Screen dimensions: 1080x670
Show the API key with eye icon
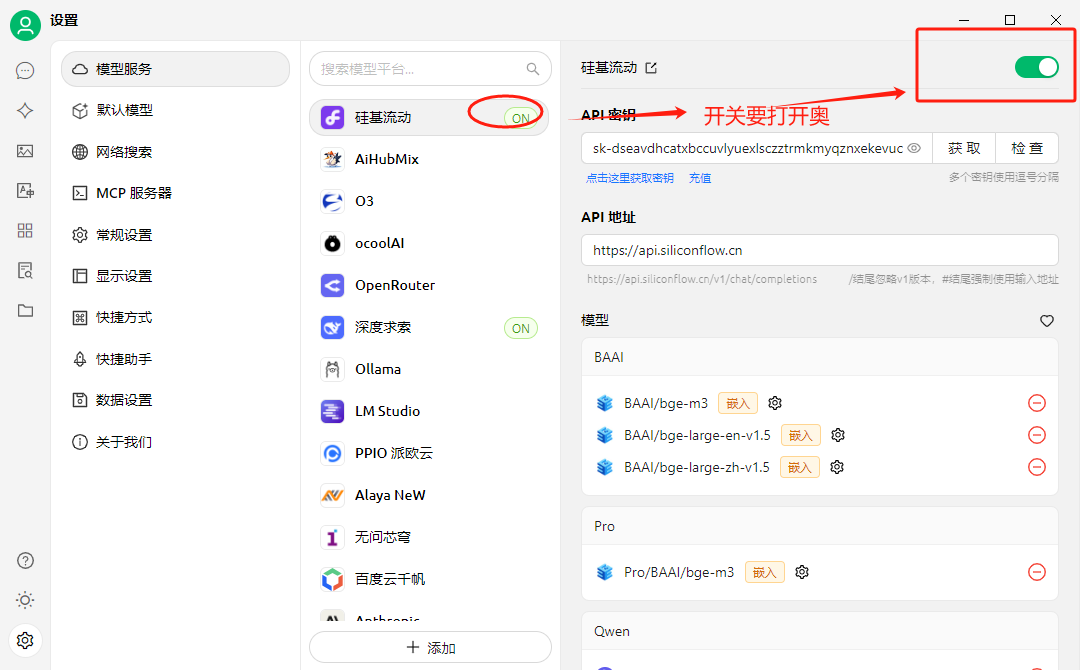click(x=914, y=148)
